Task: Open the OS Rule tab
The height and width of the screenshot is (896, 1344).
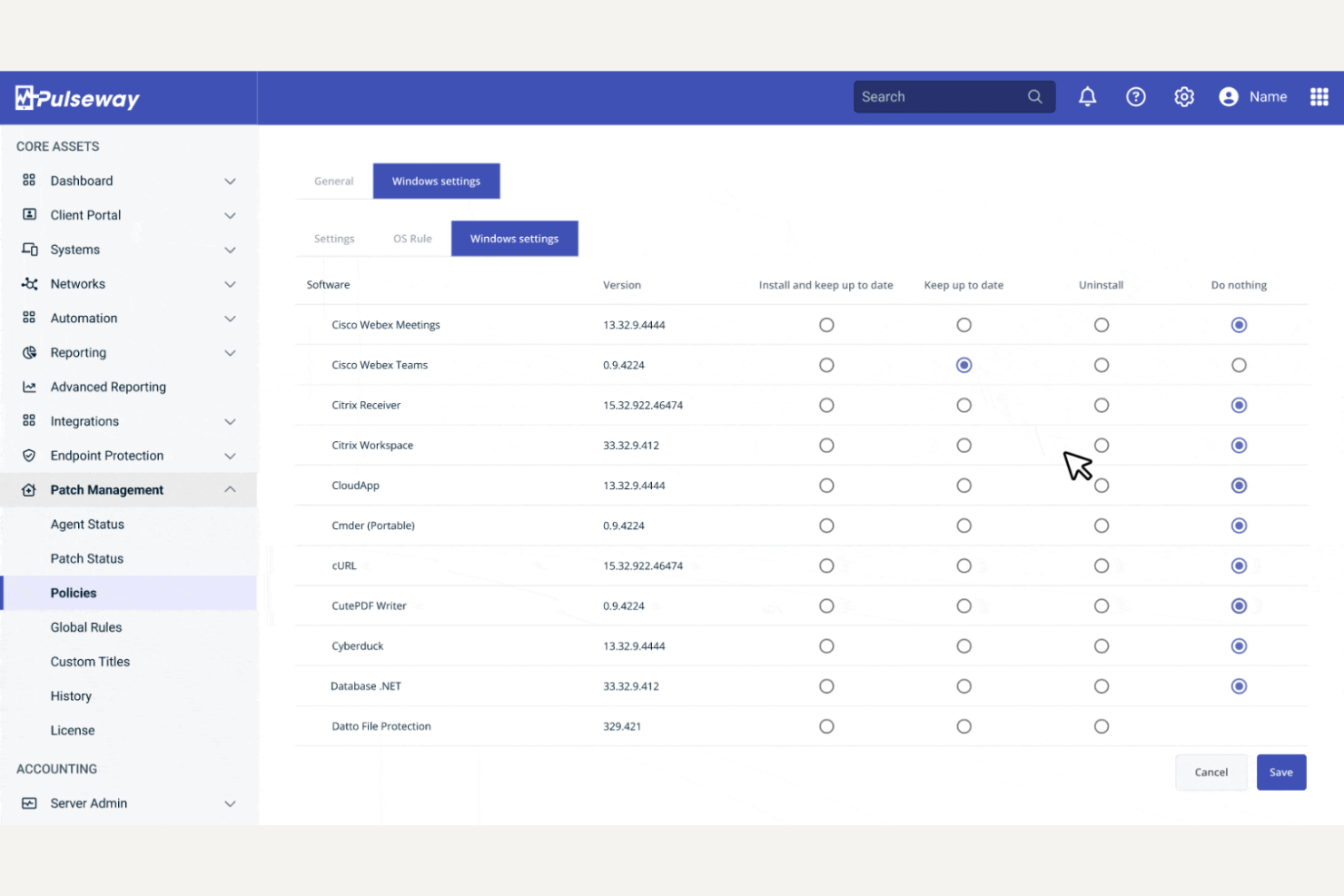Action: pos(412,238)
